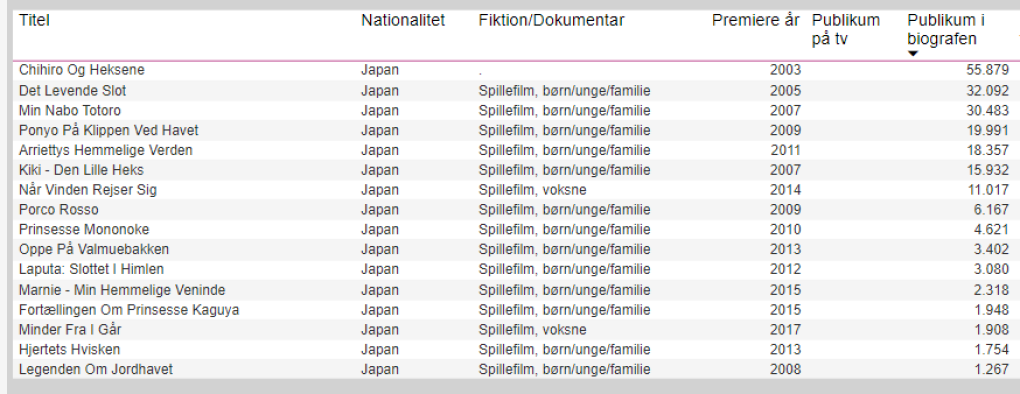Click premiere year 2010 for Prinsesse Mononoke
Viewport: 1020px width, 394px height.
(x=785, y=230)
